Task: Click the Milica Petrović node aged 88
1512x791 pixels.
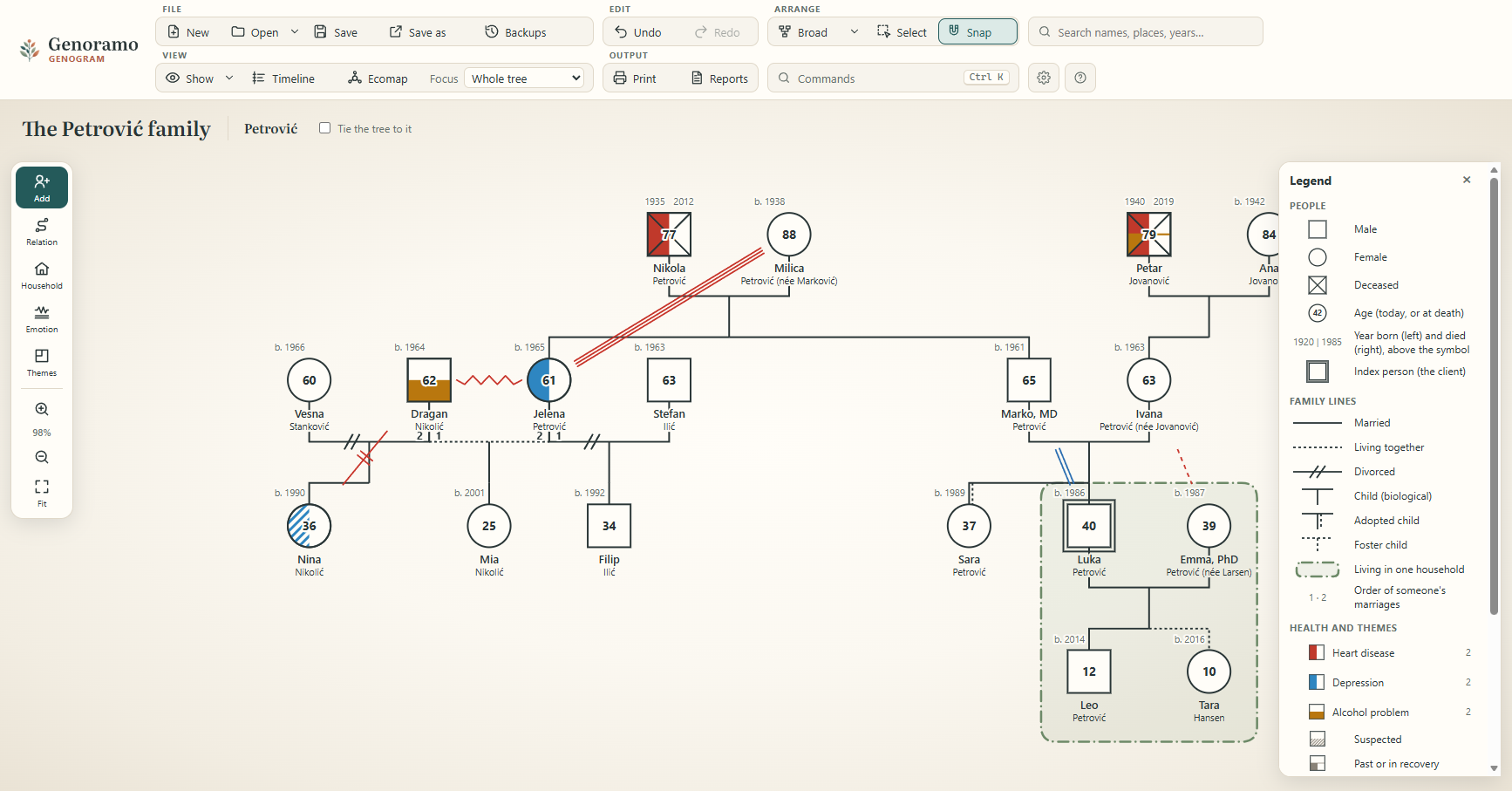Action: click(x=789, y=235)
